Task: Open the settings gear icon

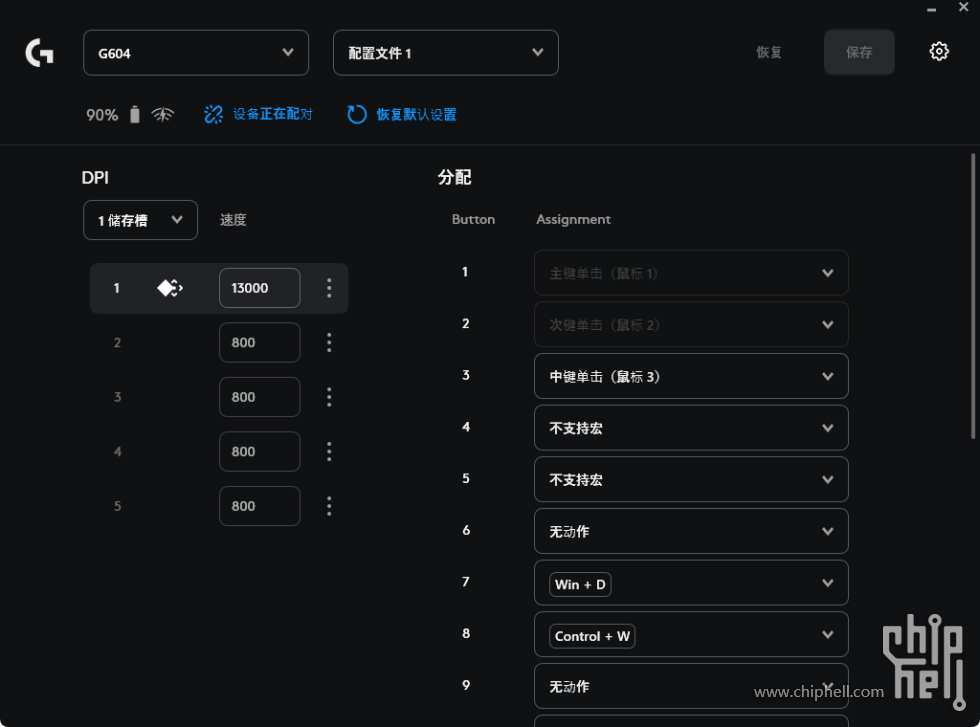Action: [939, 51]
